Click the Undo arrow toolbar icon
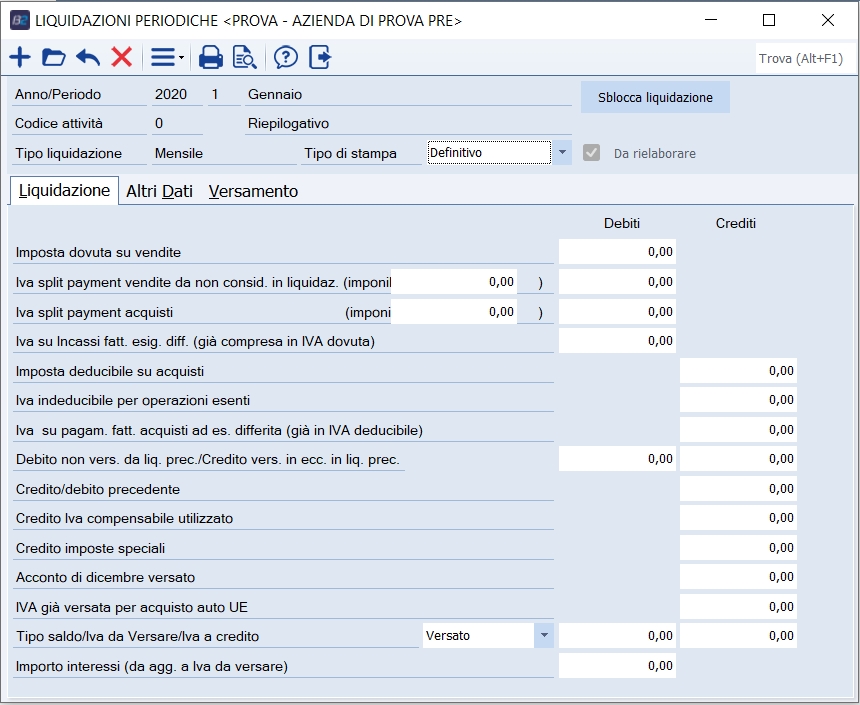Viewport: 860px width, 705px height. click(x=88, y=58)
